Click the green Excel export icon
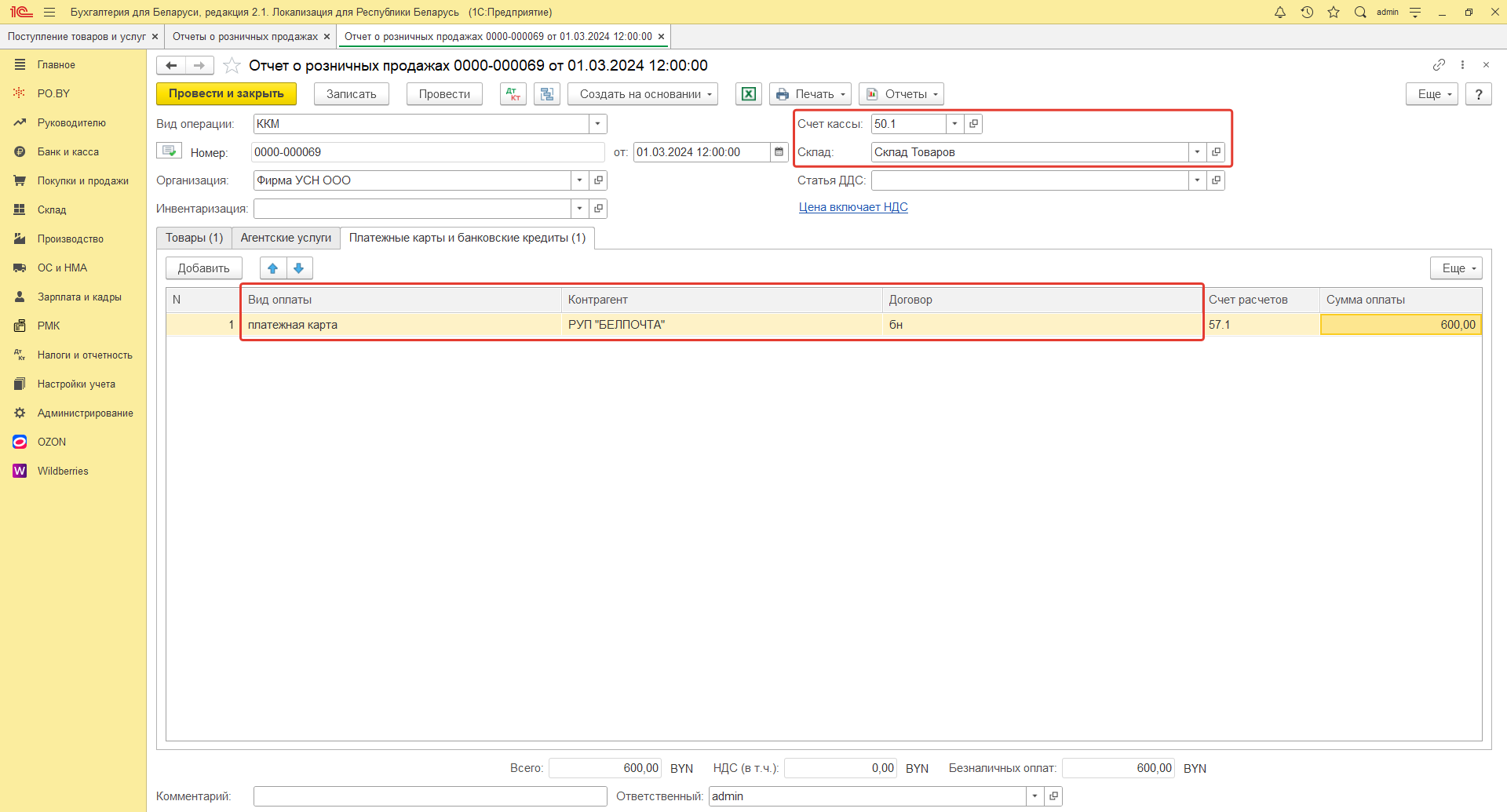The width and height of the screenshot is (1507, 812). pyautogui.click(x=749, y=94)
